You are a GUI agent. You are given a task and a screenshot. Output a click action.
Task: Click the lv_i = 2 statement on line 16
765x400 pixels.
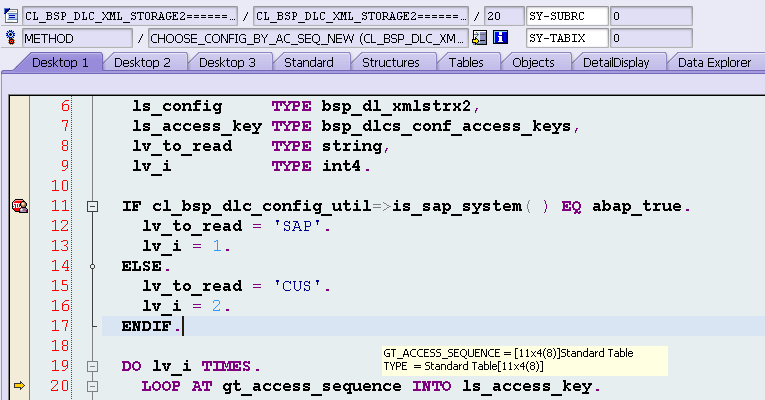pyautogui.click(x=186, y=306)
